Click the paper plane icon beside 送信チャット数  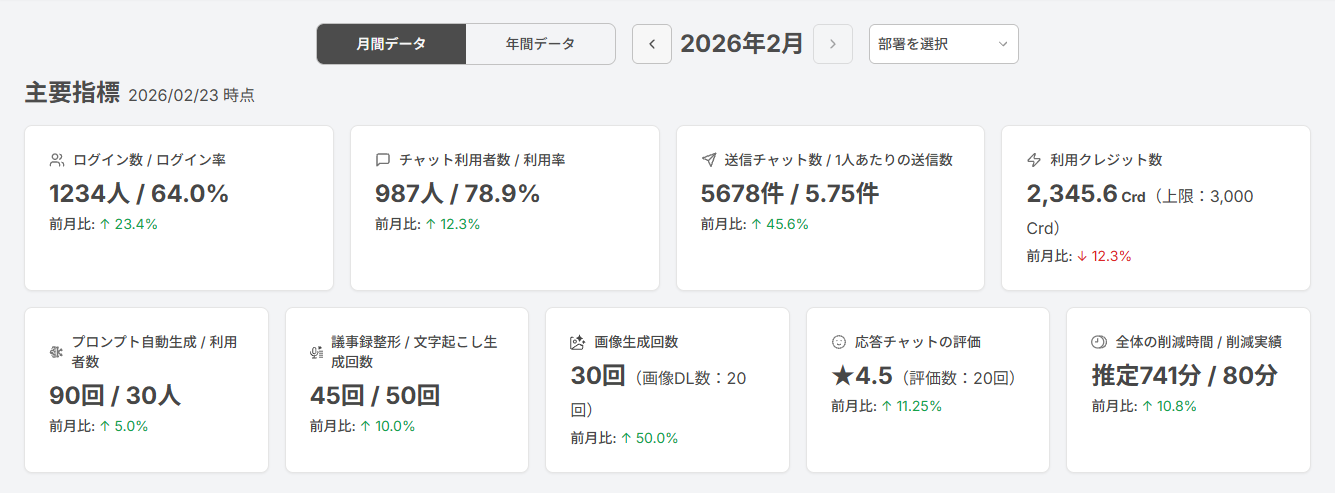point(709,160)
